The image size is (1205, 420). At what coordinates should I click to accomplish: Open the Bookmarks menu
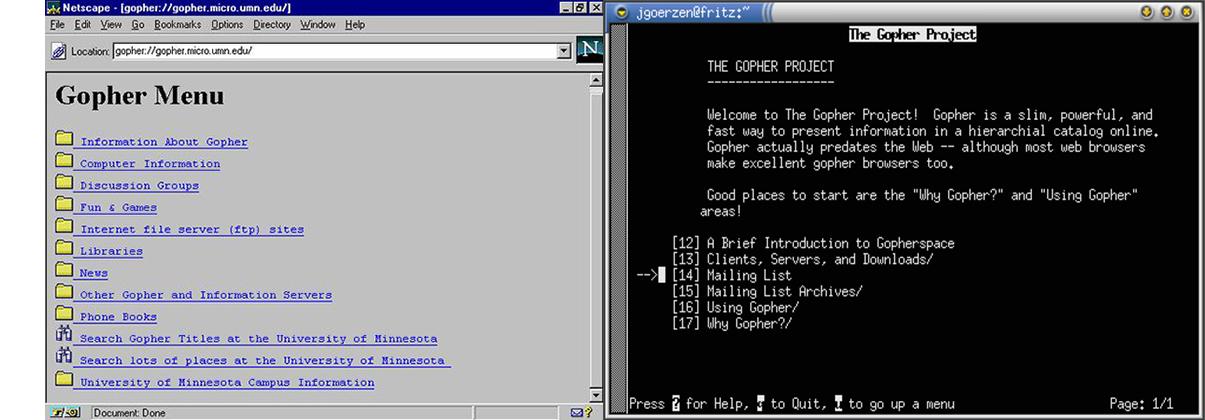pyautogui.click(x=174, y=24)
